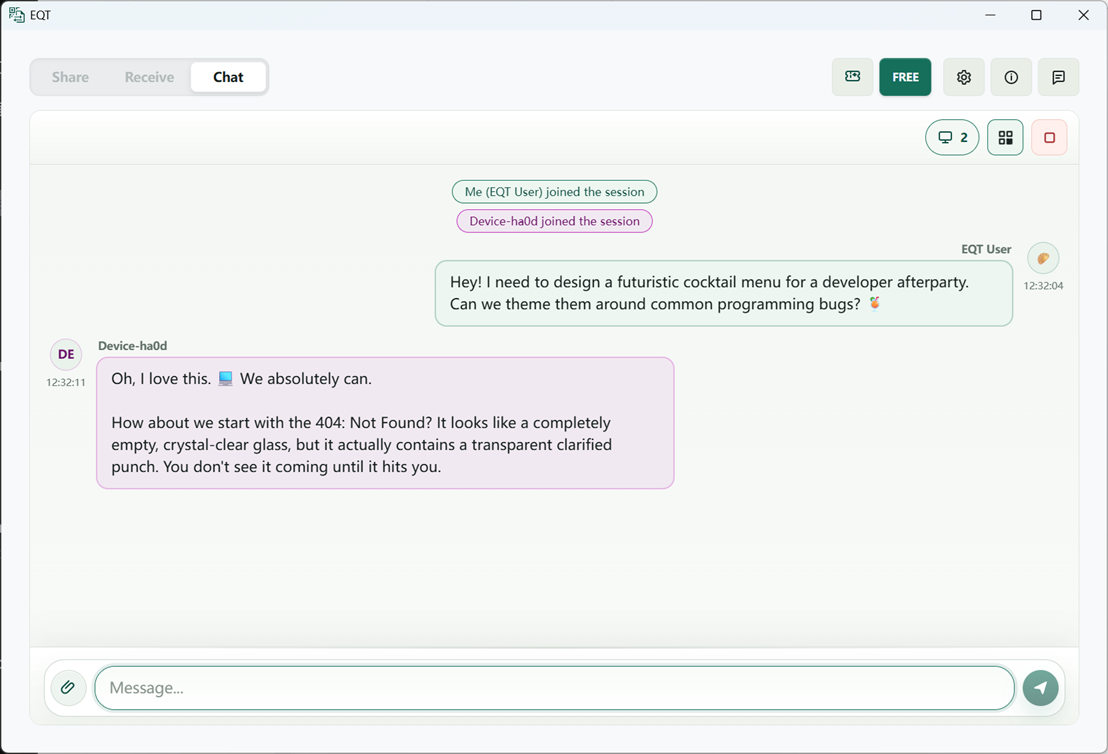Maximize the EQT window
This screenshot has height=754, width=1108.
click(x=1036, y=15)
